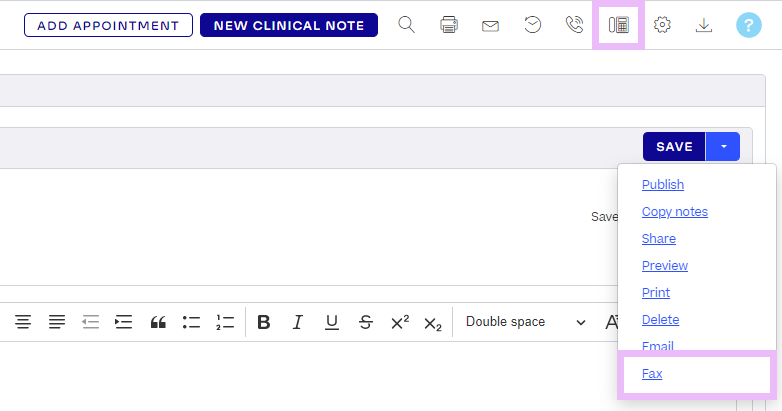
Task: Click the New Clinical Note button
Action: click(x=289, y=25)
